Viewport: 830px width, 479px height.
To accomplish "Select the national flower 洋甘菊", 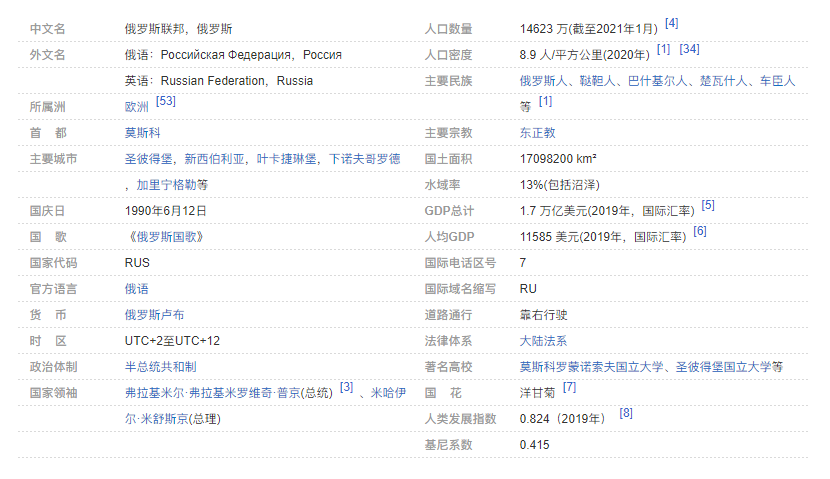I will 537,393.
